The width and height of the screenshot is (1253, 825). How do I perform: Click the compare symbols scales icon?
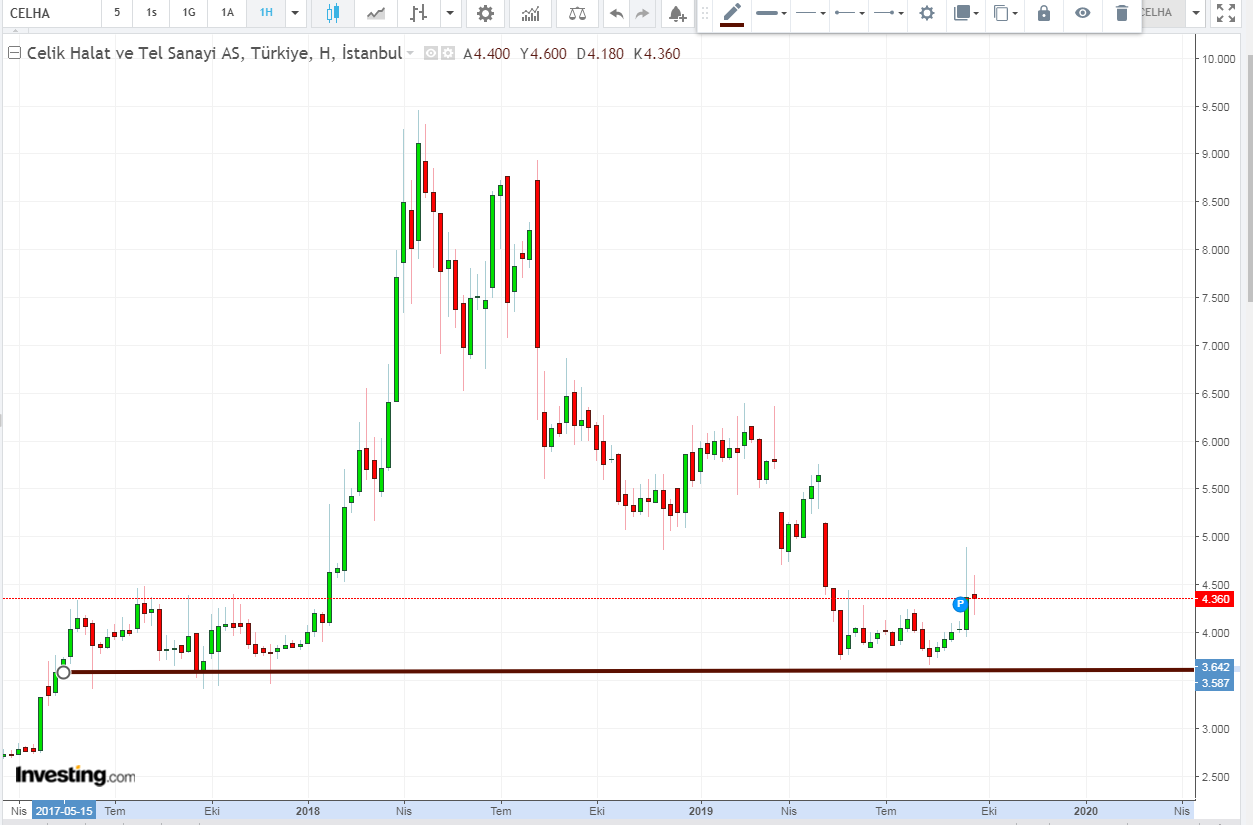point(578,13)
